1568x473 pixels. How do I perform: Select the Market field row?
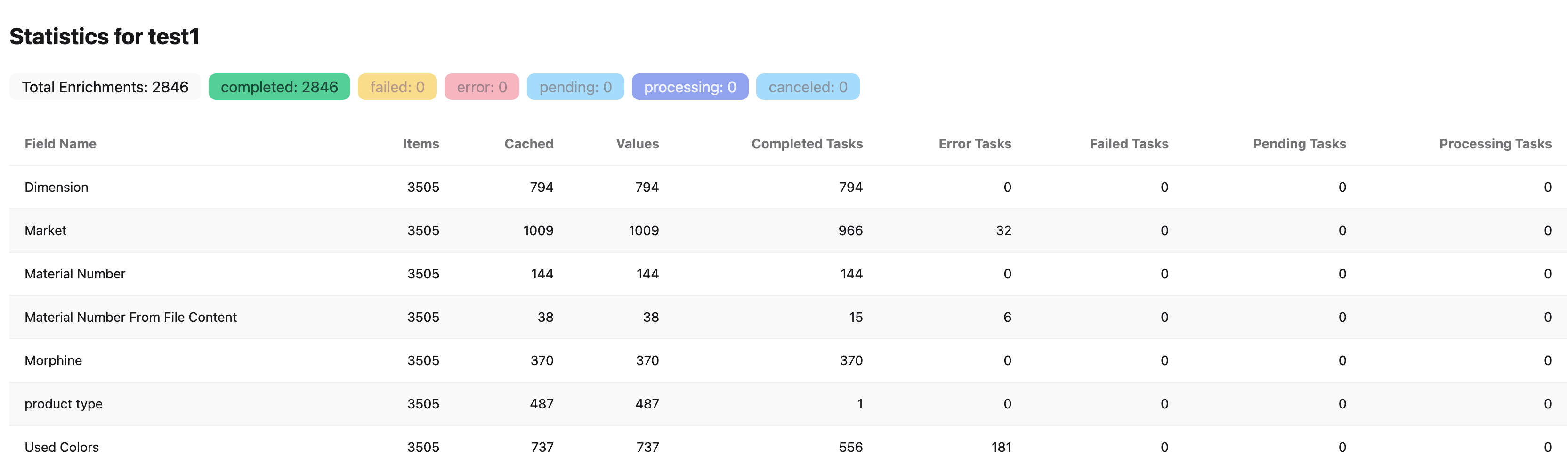45,230
